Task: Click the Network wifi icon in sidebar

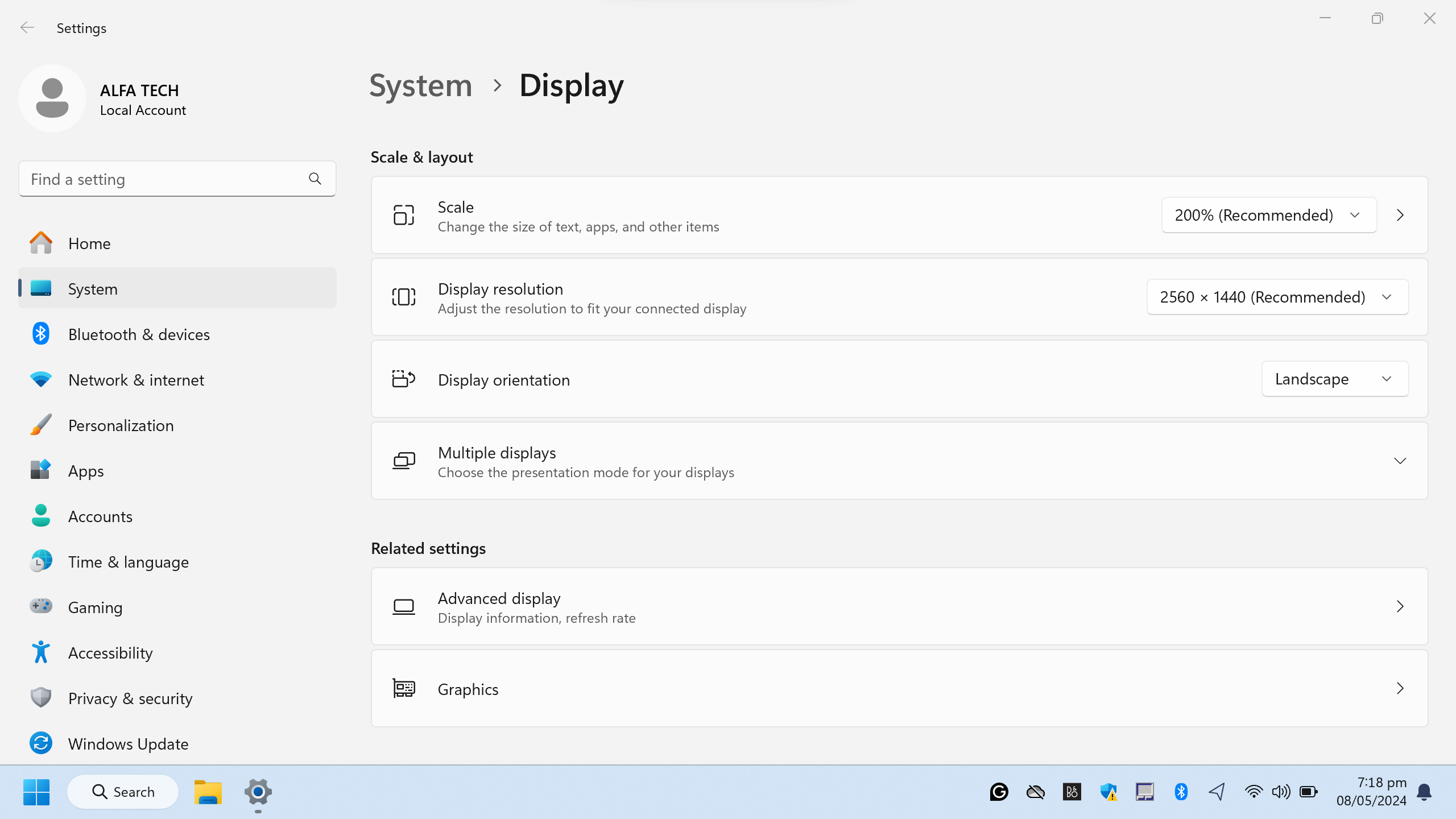Action: click(41, 379)
